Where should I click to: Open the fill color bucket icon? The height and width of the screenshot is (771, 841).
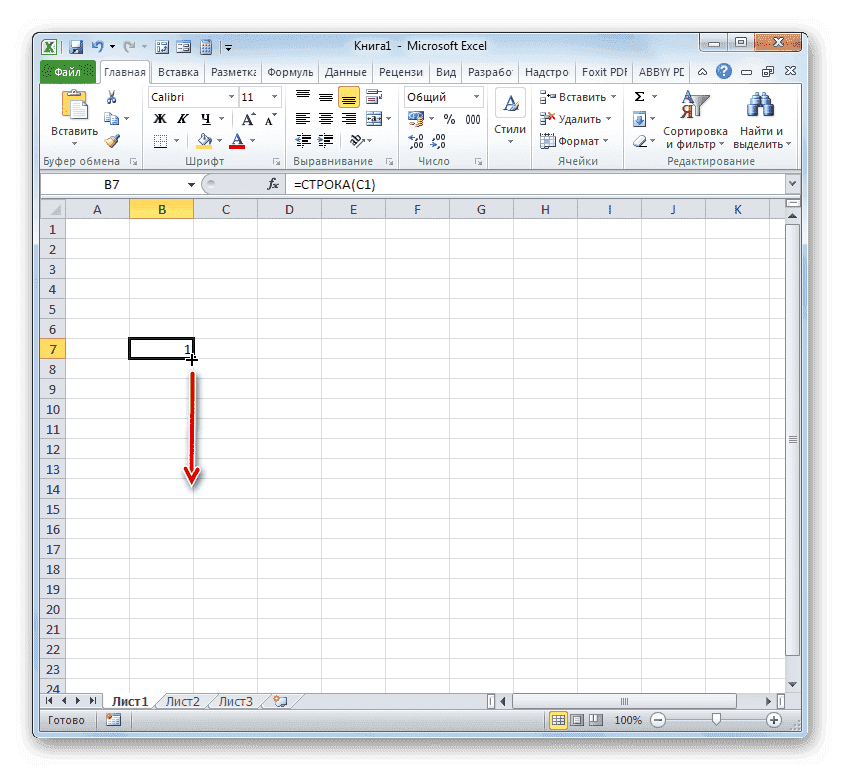(203, 140)
